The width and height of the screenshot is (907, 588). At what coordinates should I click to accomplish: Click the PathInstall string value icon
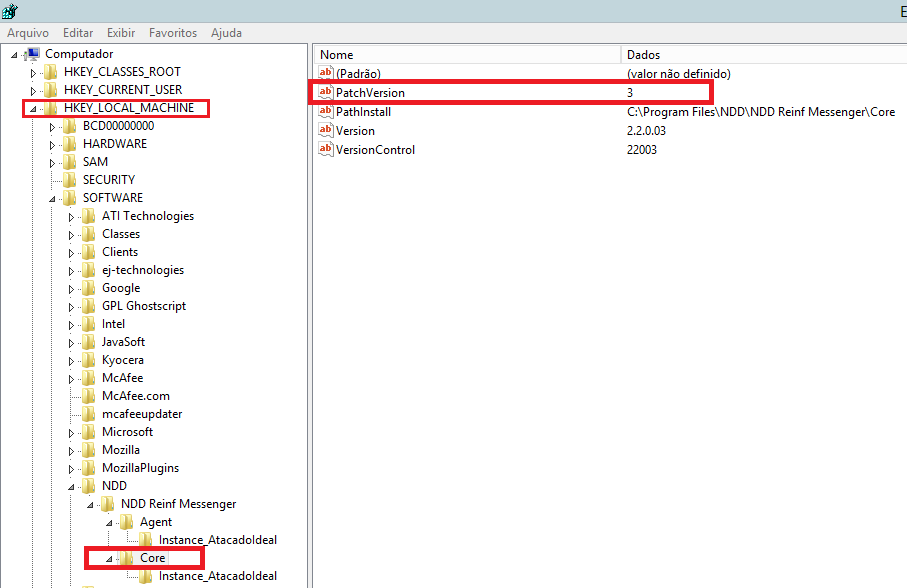pos(326,111)
